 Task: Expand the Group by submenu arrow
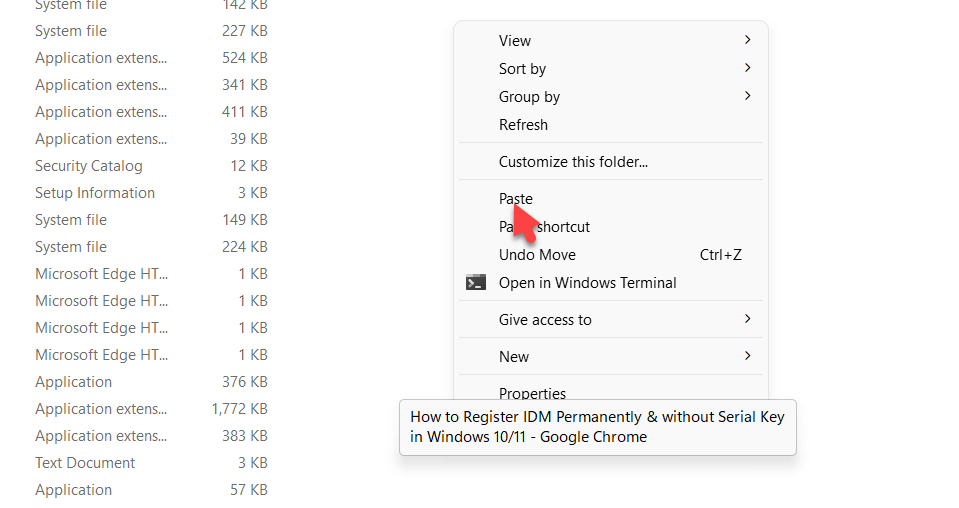point(747,96)
